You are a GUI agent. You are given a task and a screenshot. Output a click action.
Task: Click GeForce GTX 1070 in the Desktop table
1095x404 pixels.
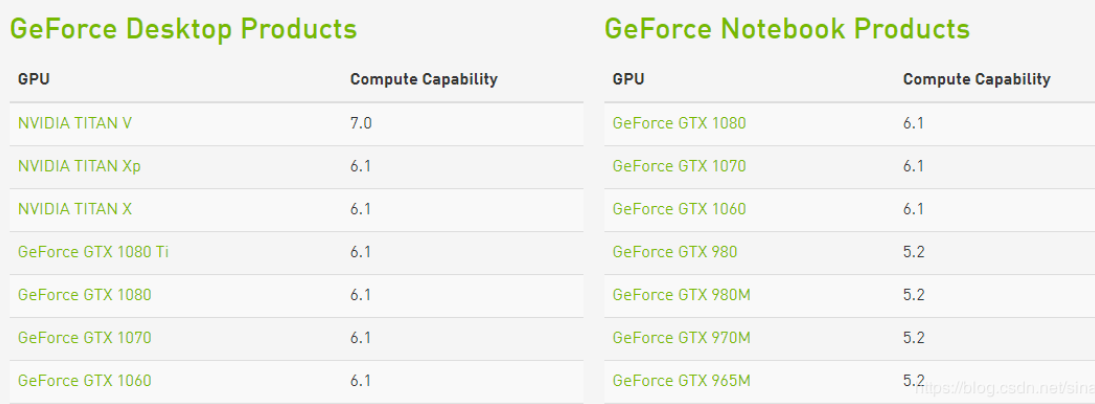[x=84, y=338]
